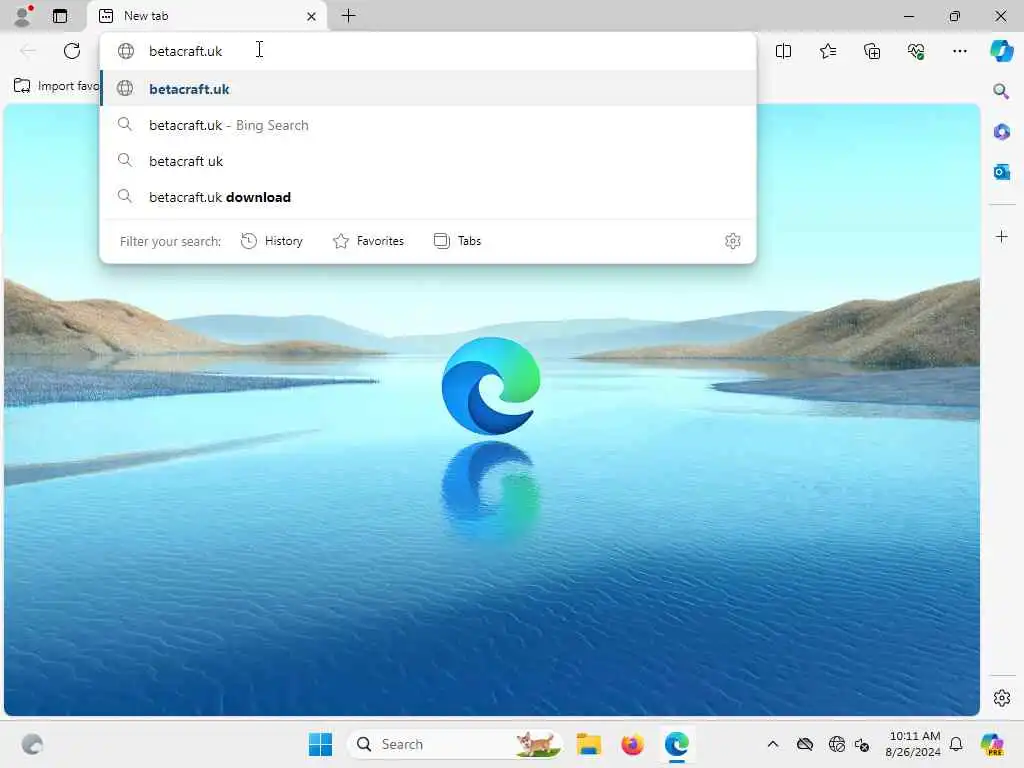
Task: Filter search by Favorites
Action: coord(368,241)
